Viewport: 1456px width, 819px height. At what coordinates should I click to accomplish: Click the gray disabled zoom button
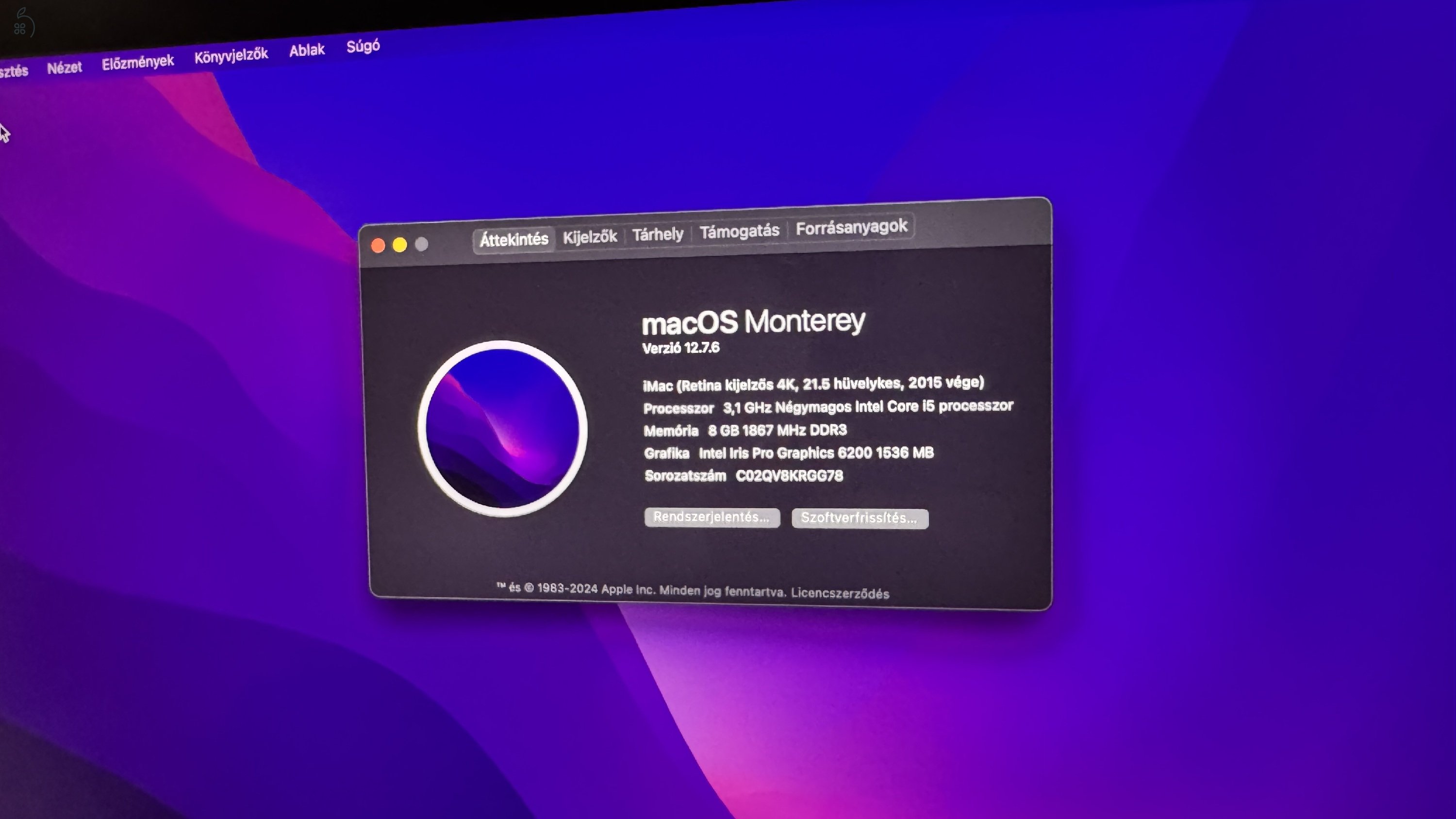tap(422, 244)
